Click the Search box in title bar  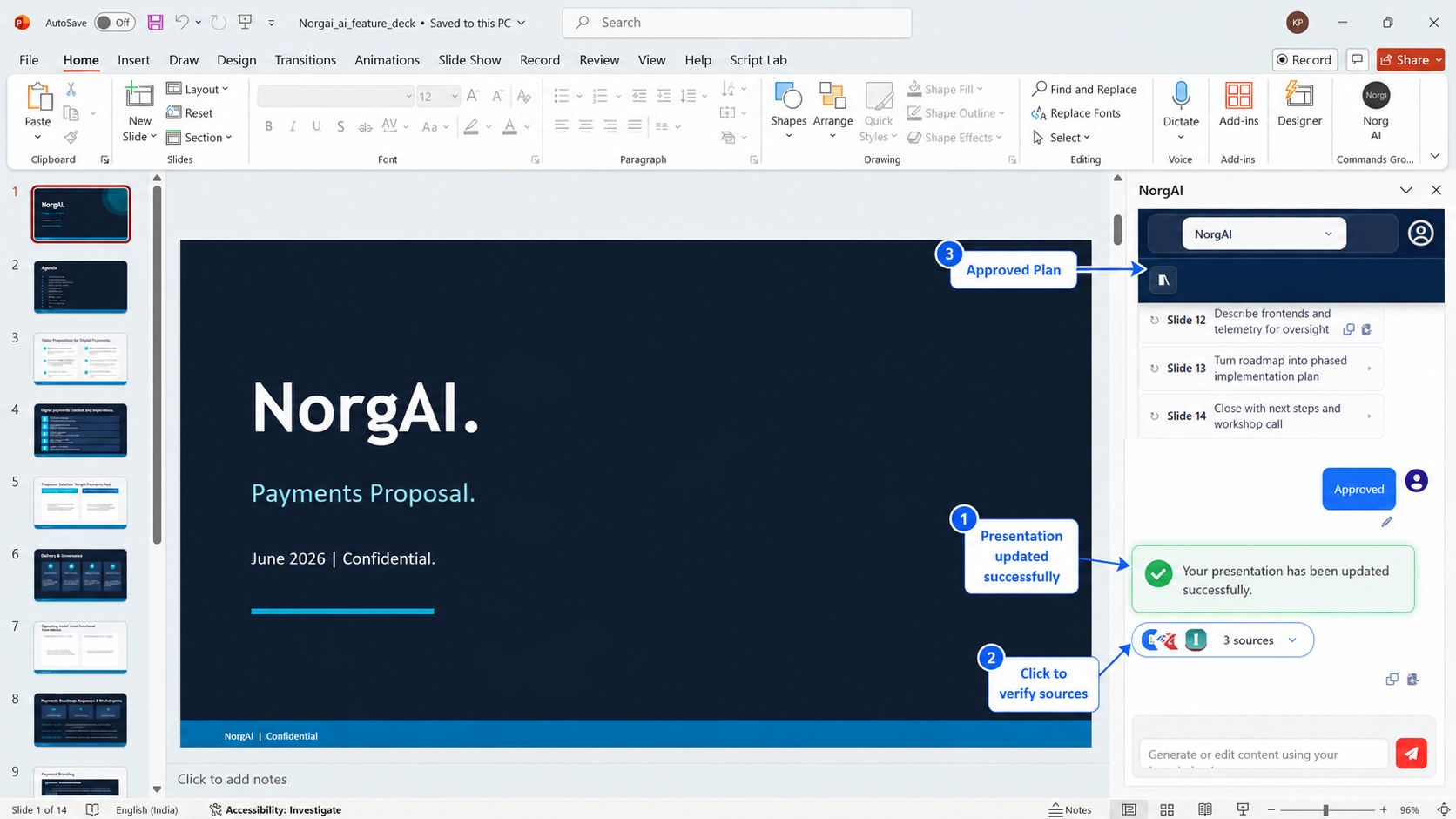click(737, 23)
